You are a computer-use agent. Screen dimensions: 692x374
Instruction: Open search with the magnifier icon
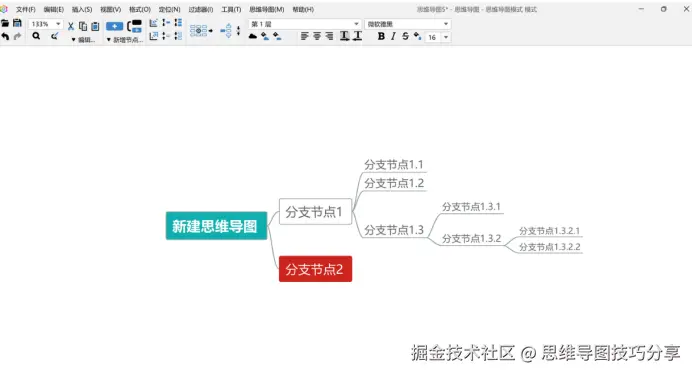(36, 36)
